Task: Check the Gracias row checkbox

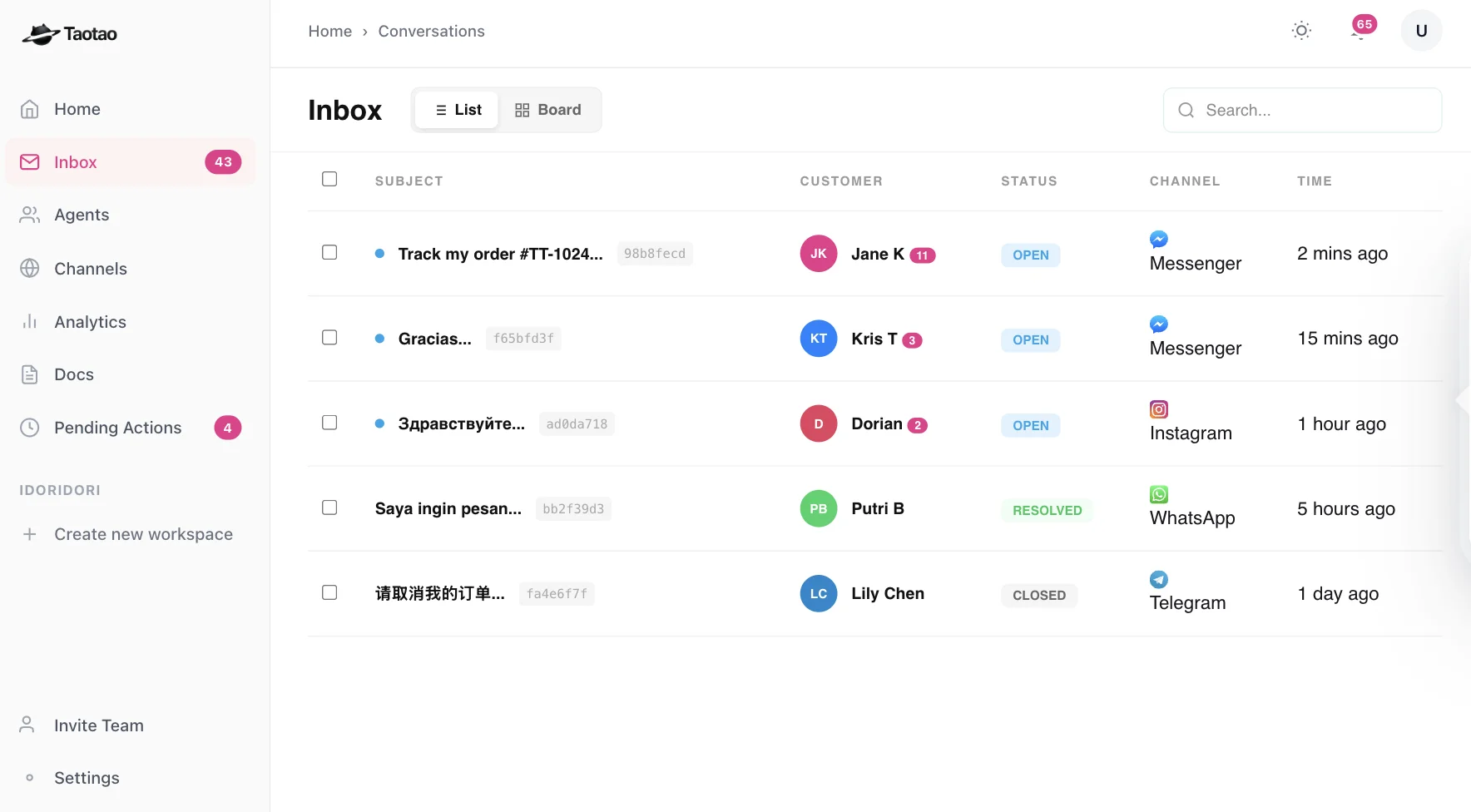Action: click(x=329, y=337)
